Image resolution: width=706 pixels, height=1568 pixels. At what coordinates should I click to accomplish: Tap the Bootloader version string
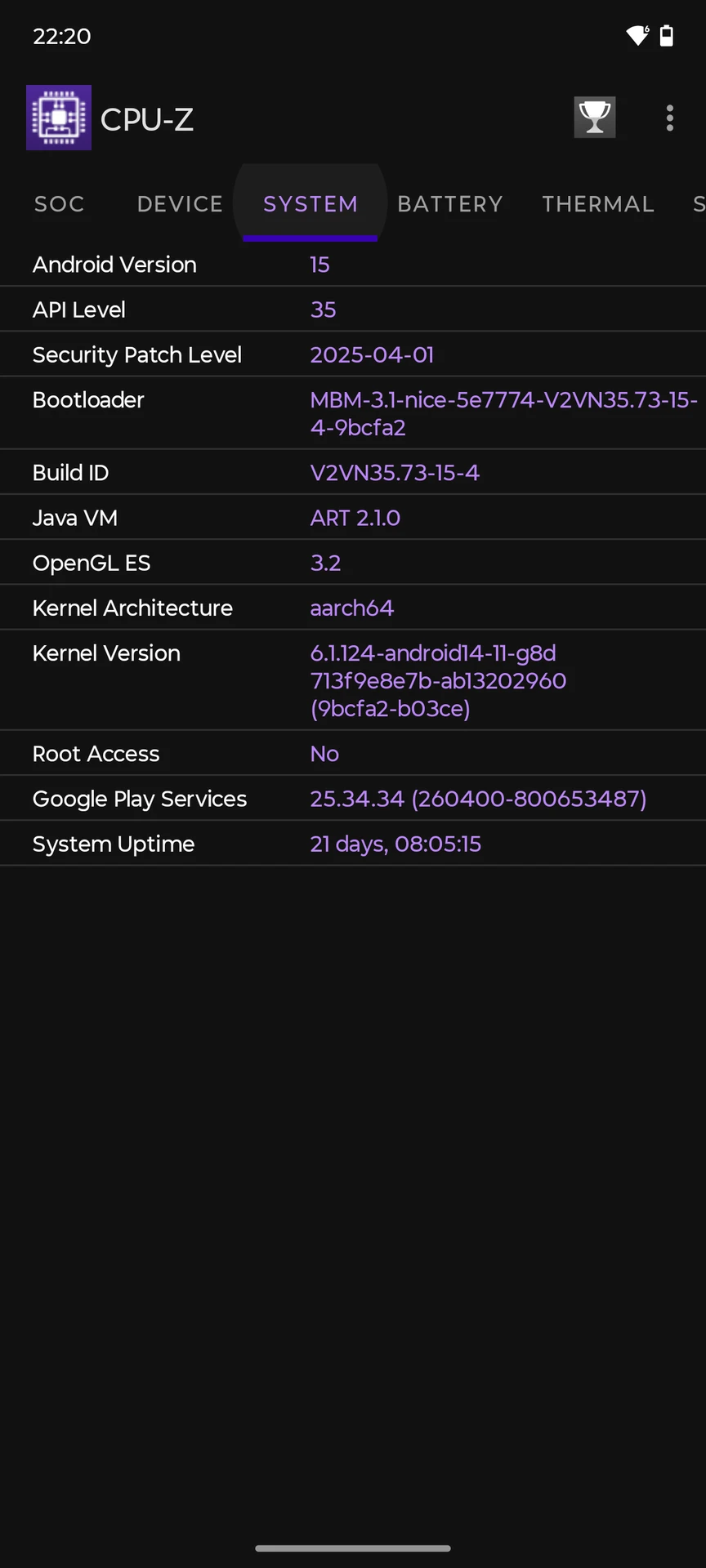504,413
